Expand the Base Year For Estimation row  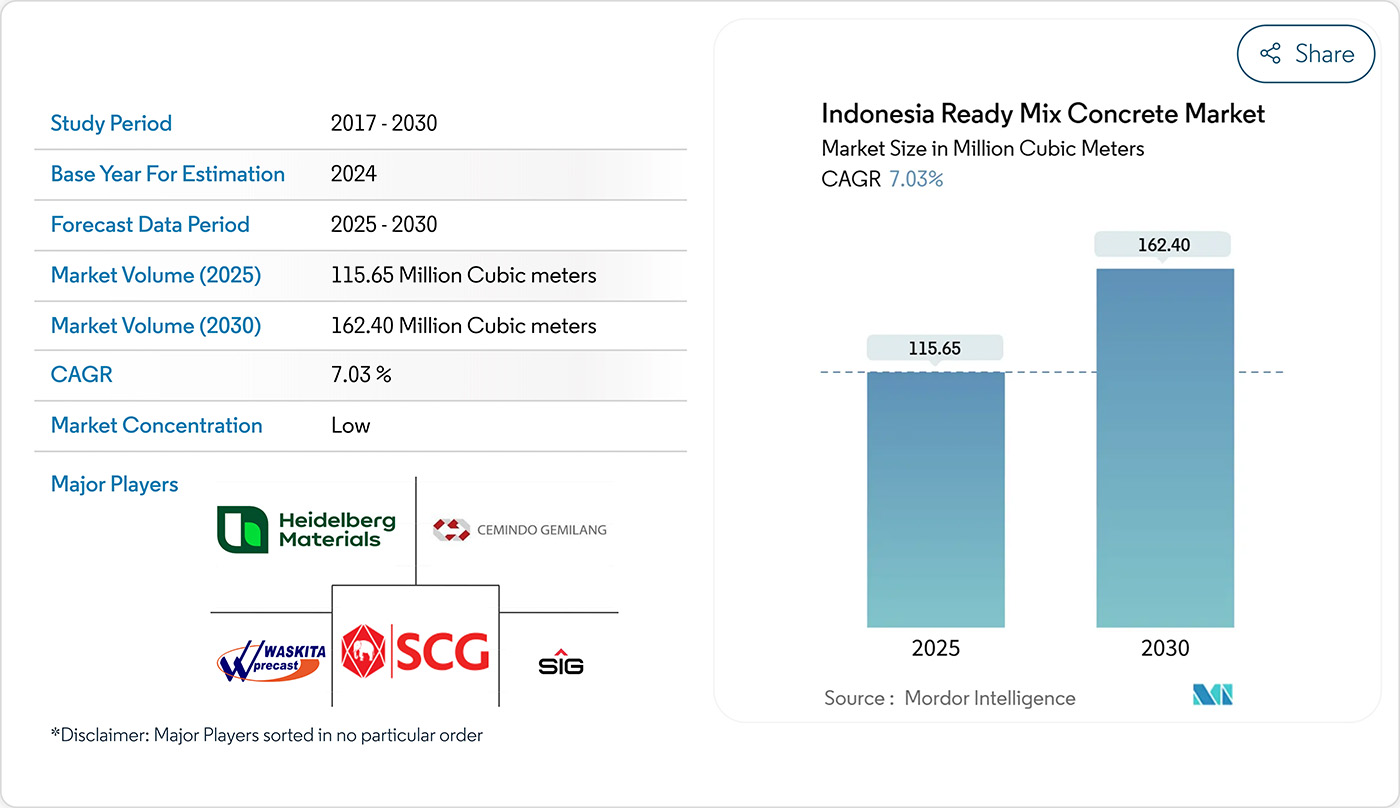pyautogui.click(x=167, y=174)
